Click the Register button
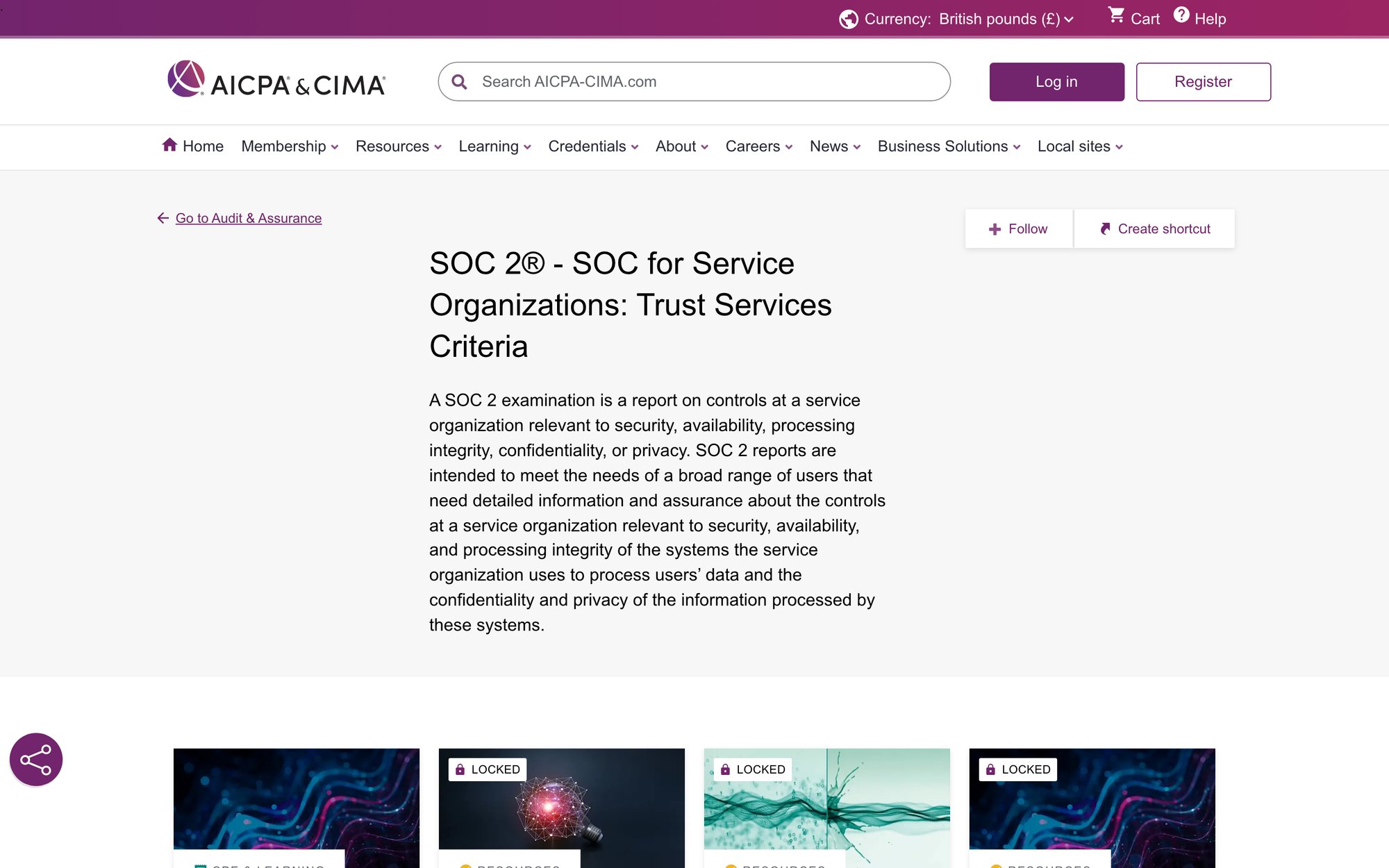The height and width of the screenshot is (868, 1389). coord(1203,81)
